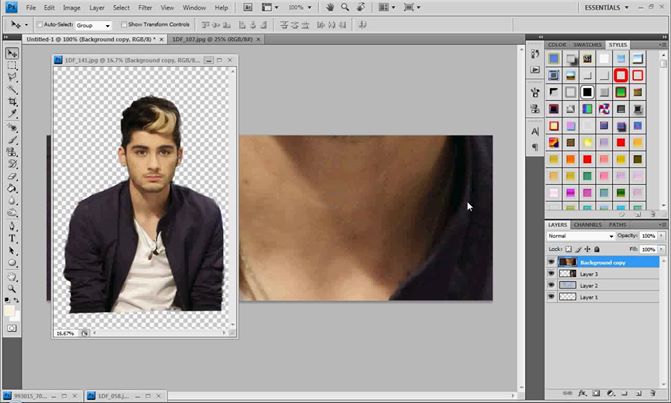Select the Eraser tool
Image resolution: width=671 pixels, height=403 pixels.
12,176
